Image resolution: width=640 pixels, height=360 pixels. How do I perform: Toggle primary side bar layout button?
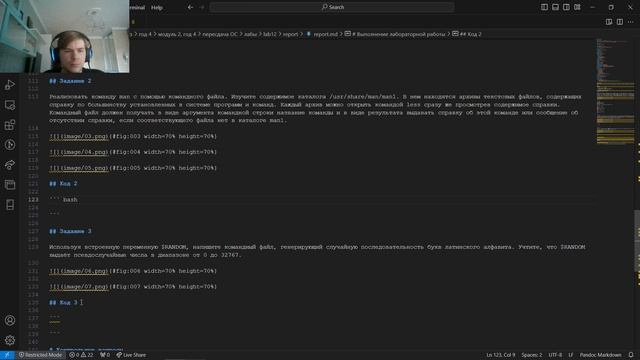tap(544, 7)
